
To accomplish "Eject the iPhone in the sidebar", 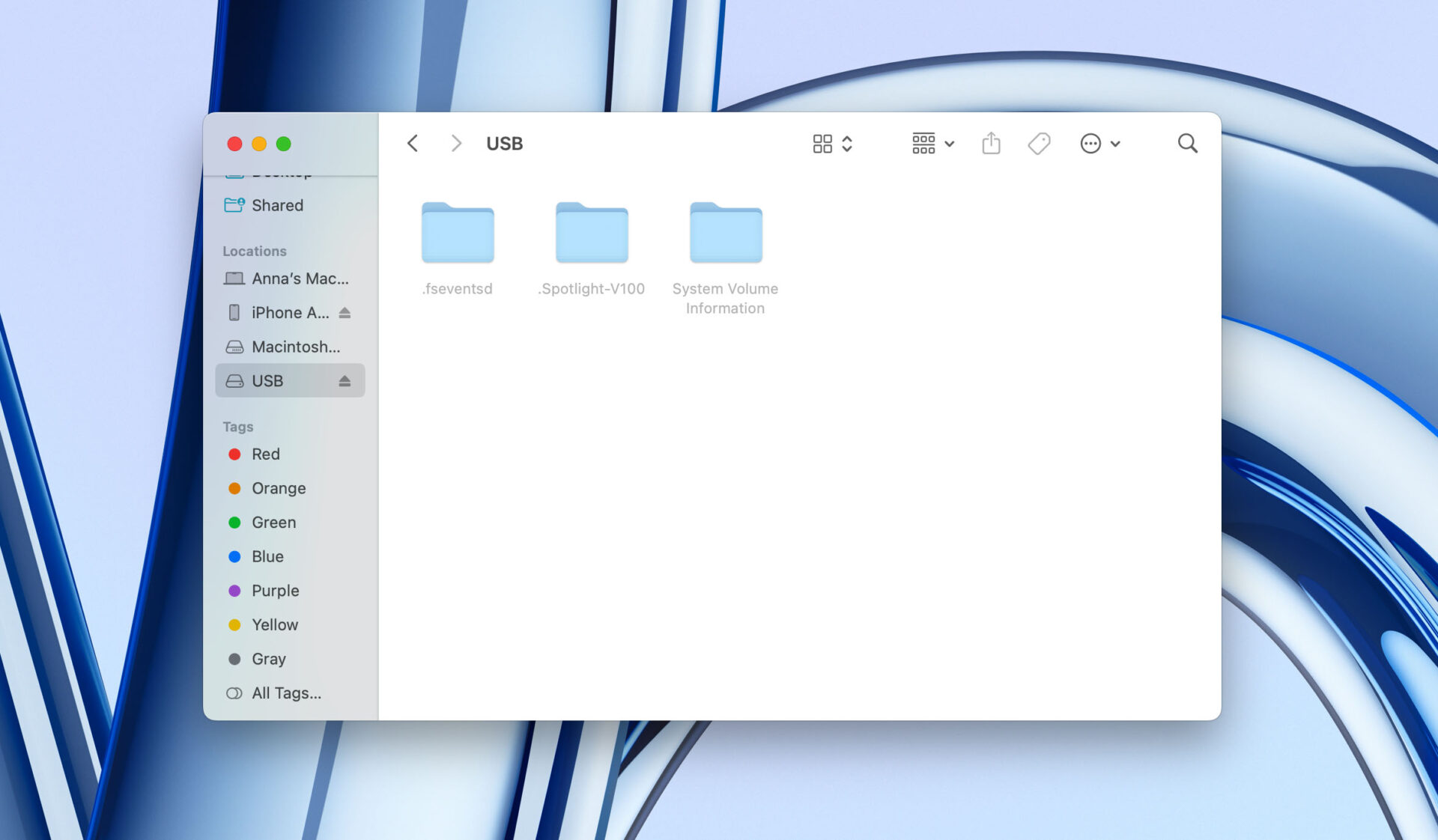I will [x=345, y=312].
